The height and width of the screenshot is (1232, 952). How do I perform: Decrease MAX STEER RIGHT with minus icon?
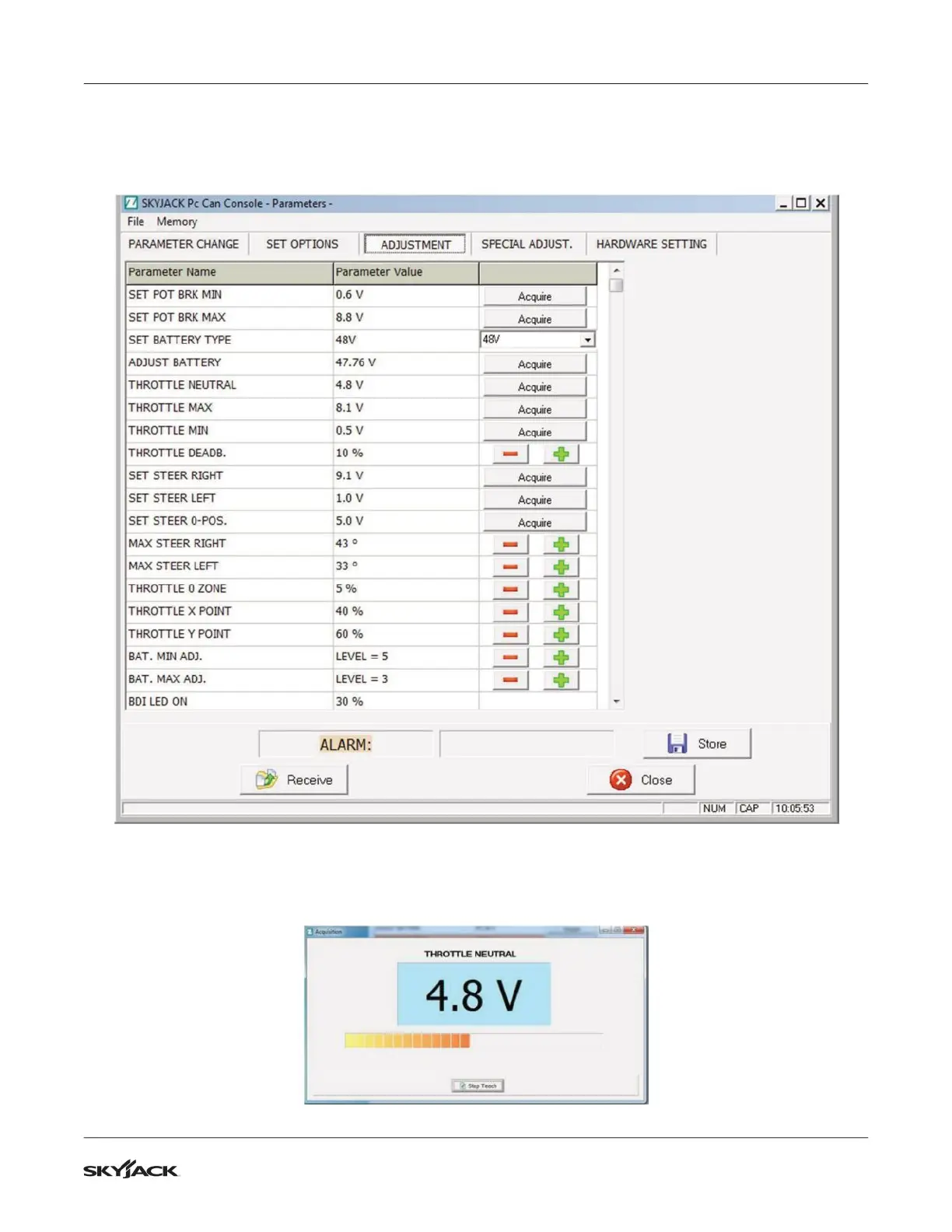(510, 544)
